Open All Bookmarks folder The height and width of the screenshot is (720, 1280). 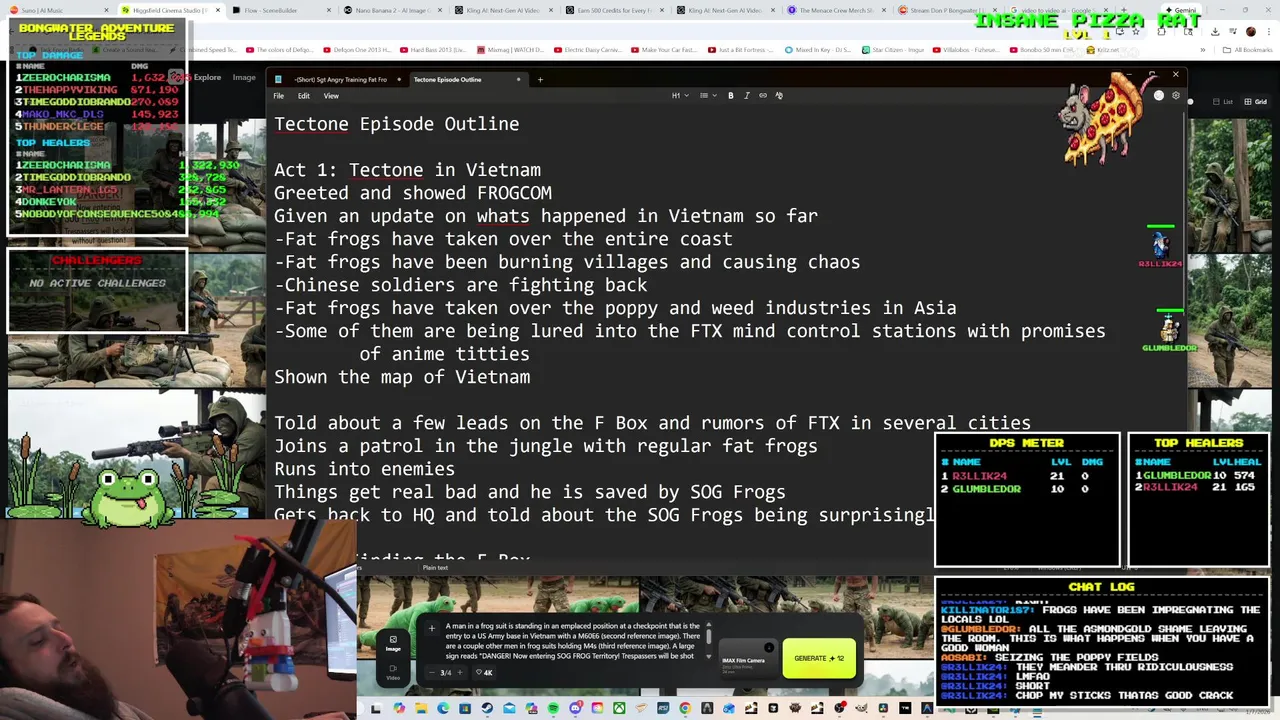click(1248, 49)
